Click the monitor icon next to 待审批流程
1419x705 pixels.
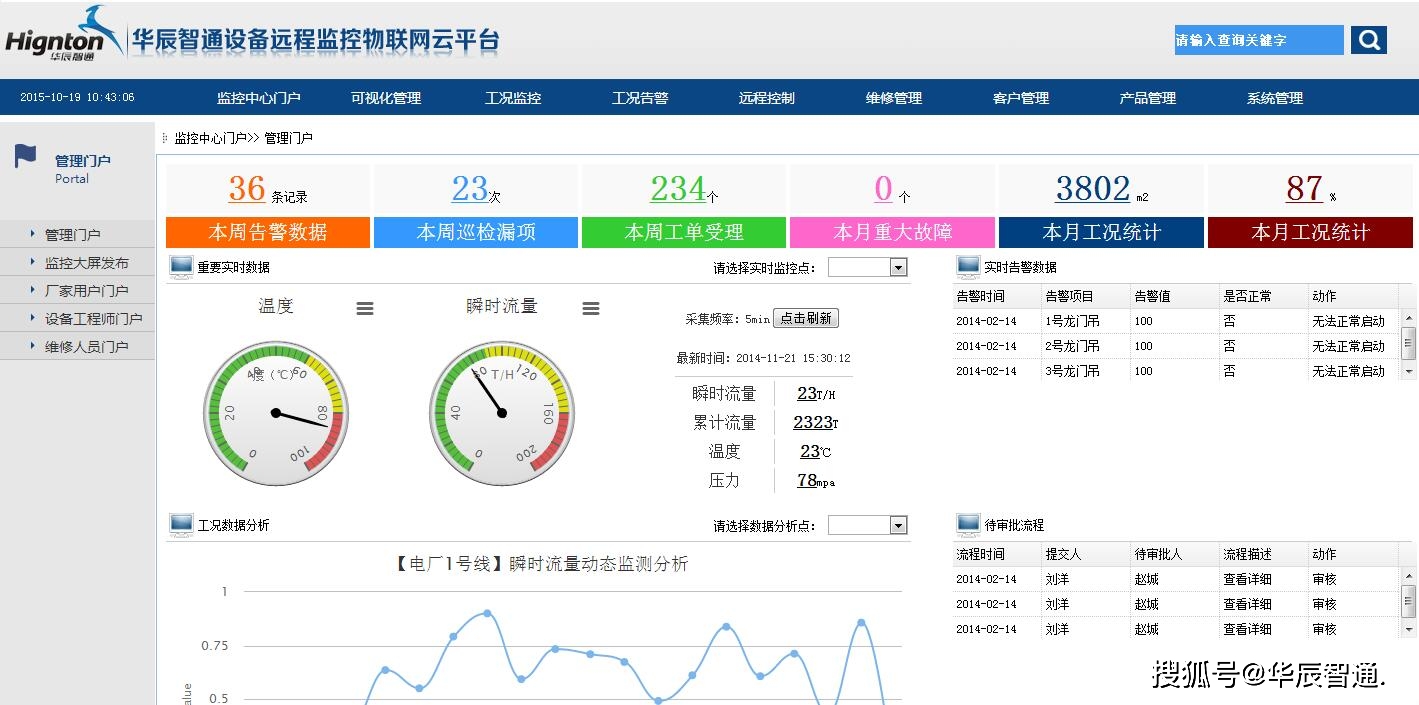(x=968, y=524)
